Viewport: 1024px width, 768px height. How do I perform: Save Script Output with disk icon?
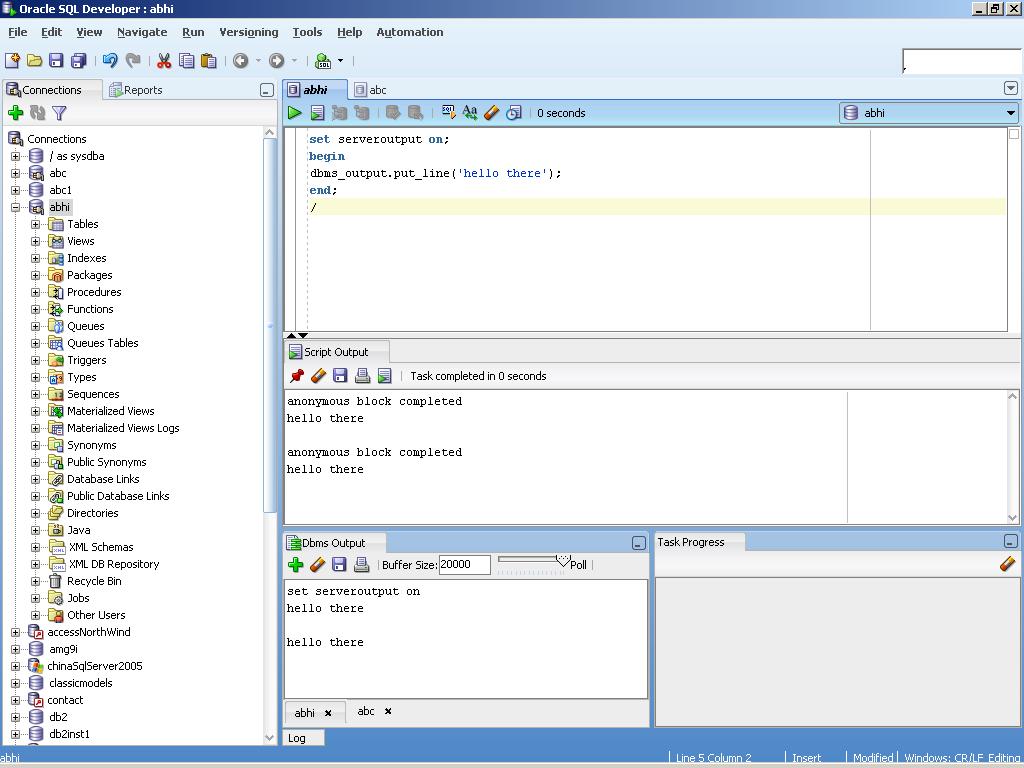tap(340, 376)
